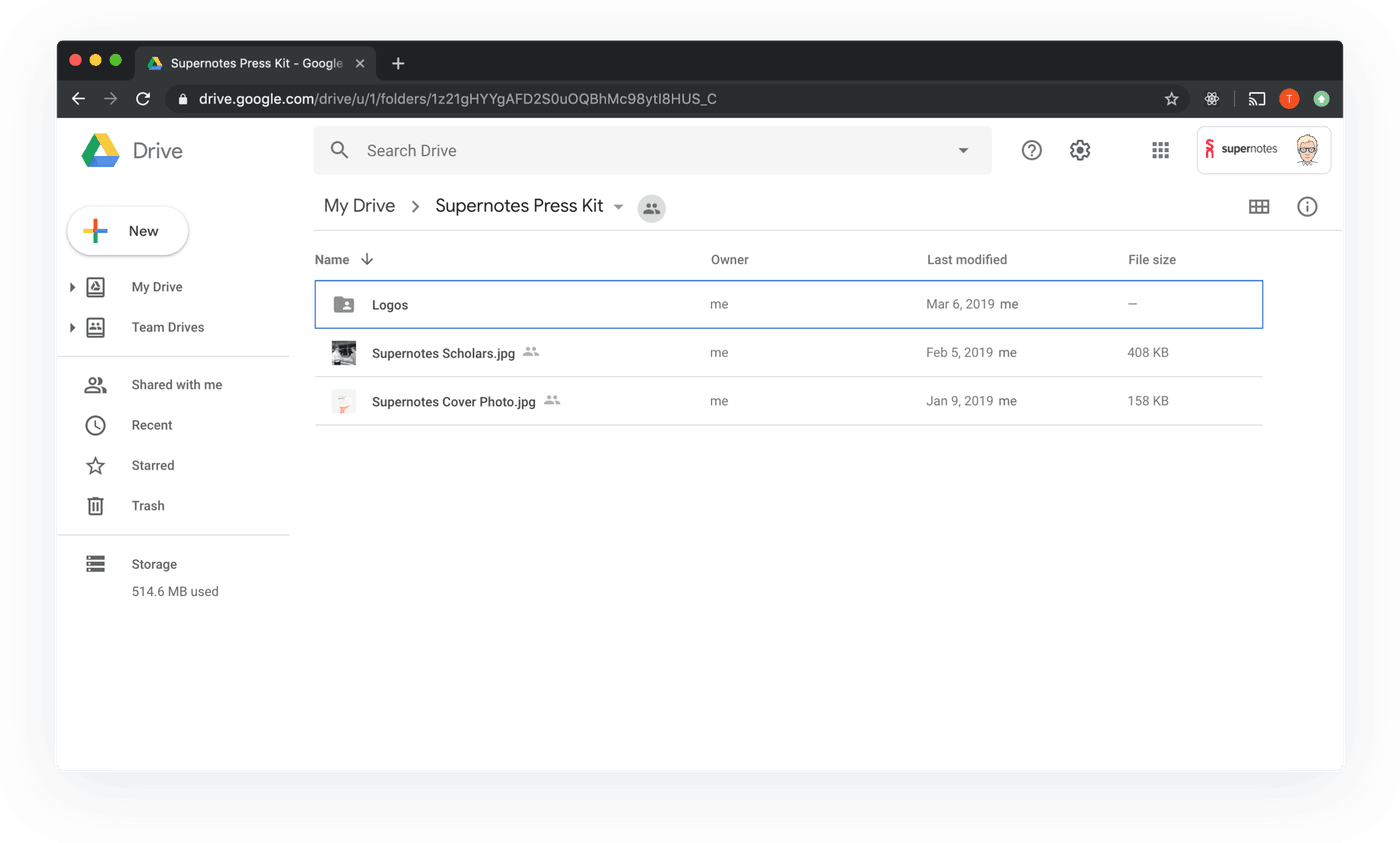Open Trash from the sidebar
Image resolution: width=1400 pixels, height=843 pixels.
coord(148,505)
